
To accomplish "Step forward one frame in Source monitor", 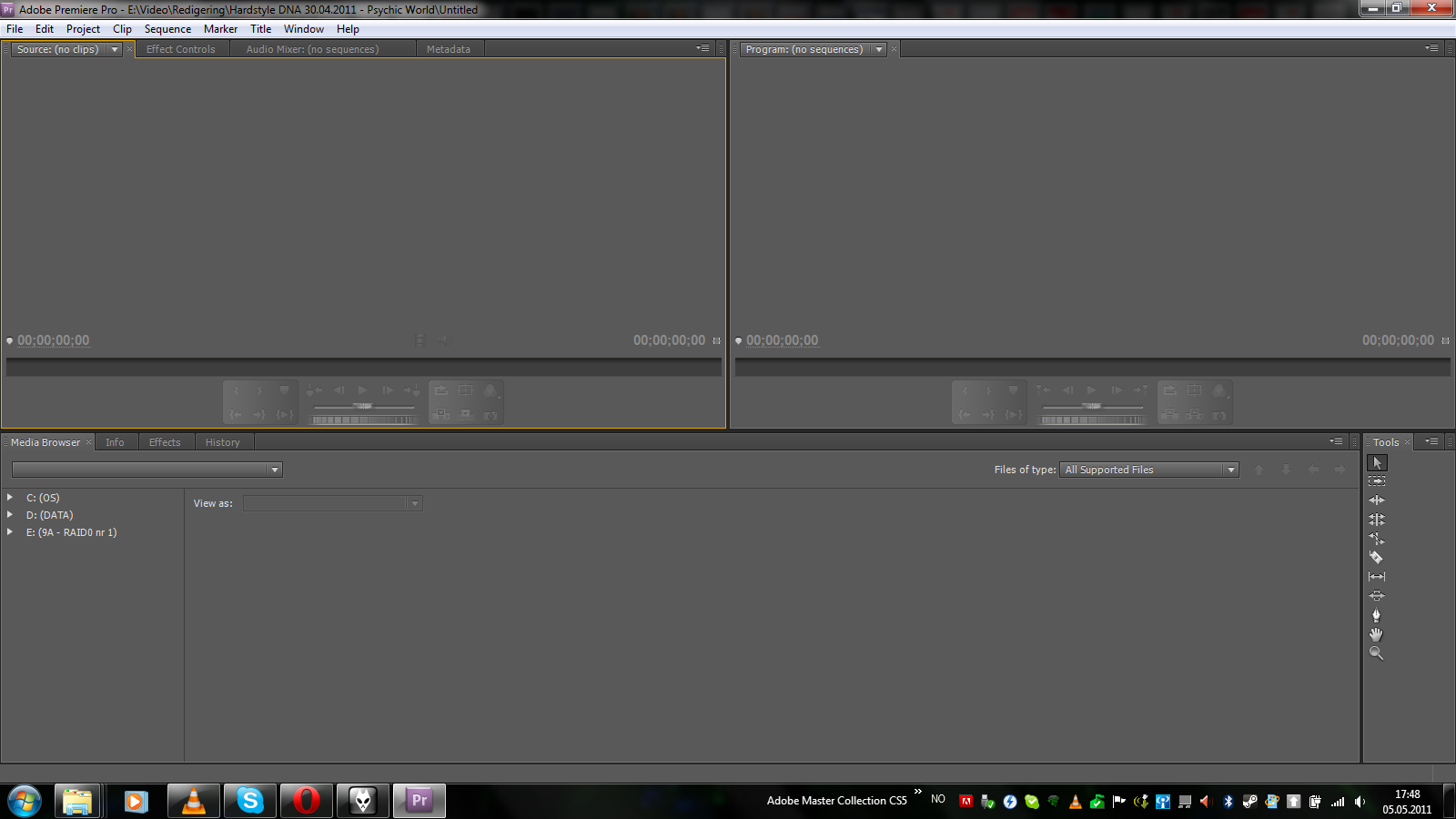I will pos(388,390).
